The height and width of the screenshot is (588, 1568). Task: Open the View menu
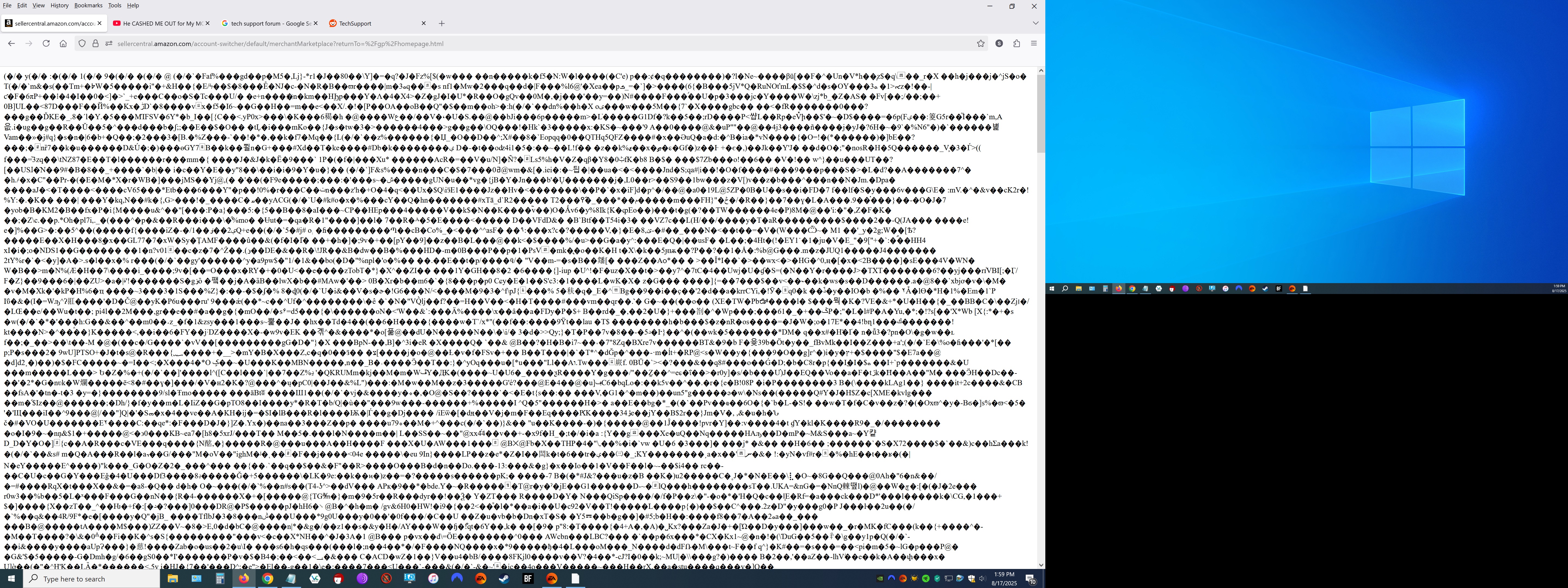(38, 5)
